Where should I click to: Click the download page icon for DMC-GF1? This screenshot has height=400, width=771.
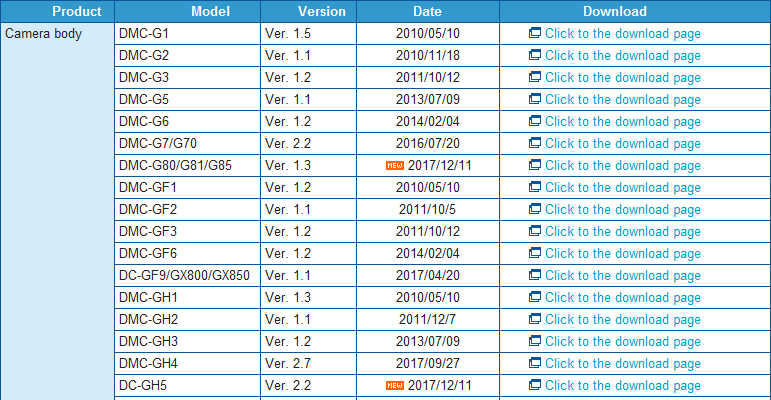pos(534,186)
